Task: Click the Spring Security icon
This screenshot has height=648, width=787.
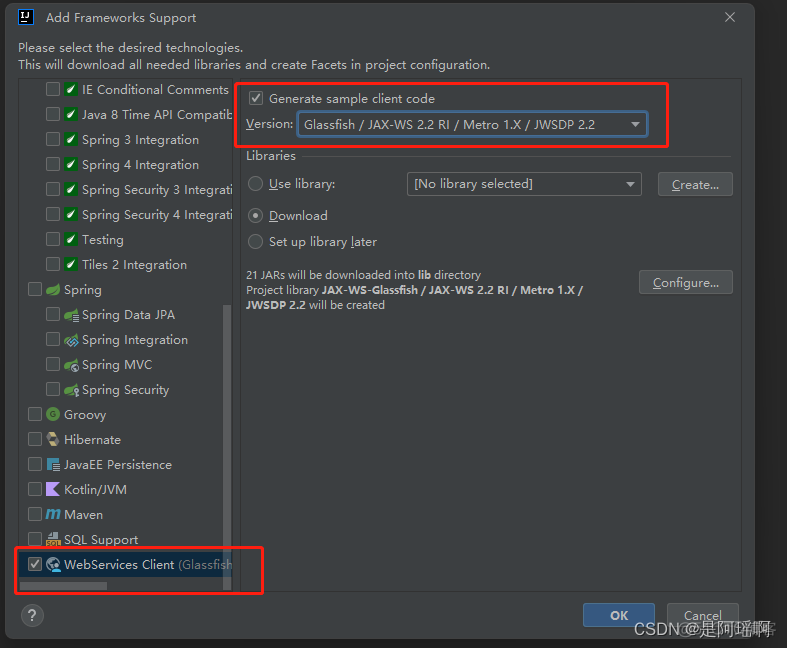Action: (71, 390)
